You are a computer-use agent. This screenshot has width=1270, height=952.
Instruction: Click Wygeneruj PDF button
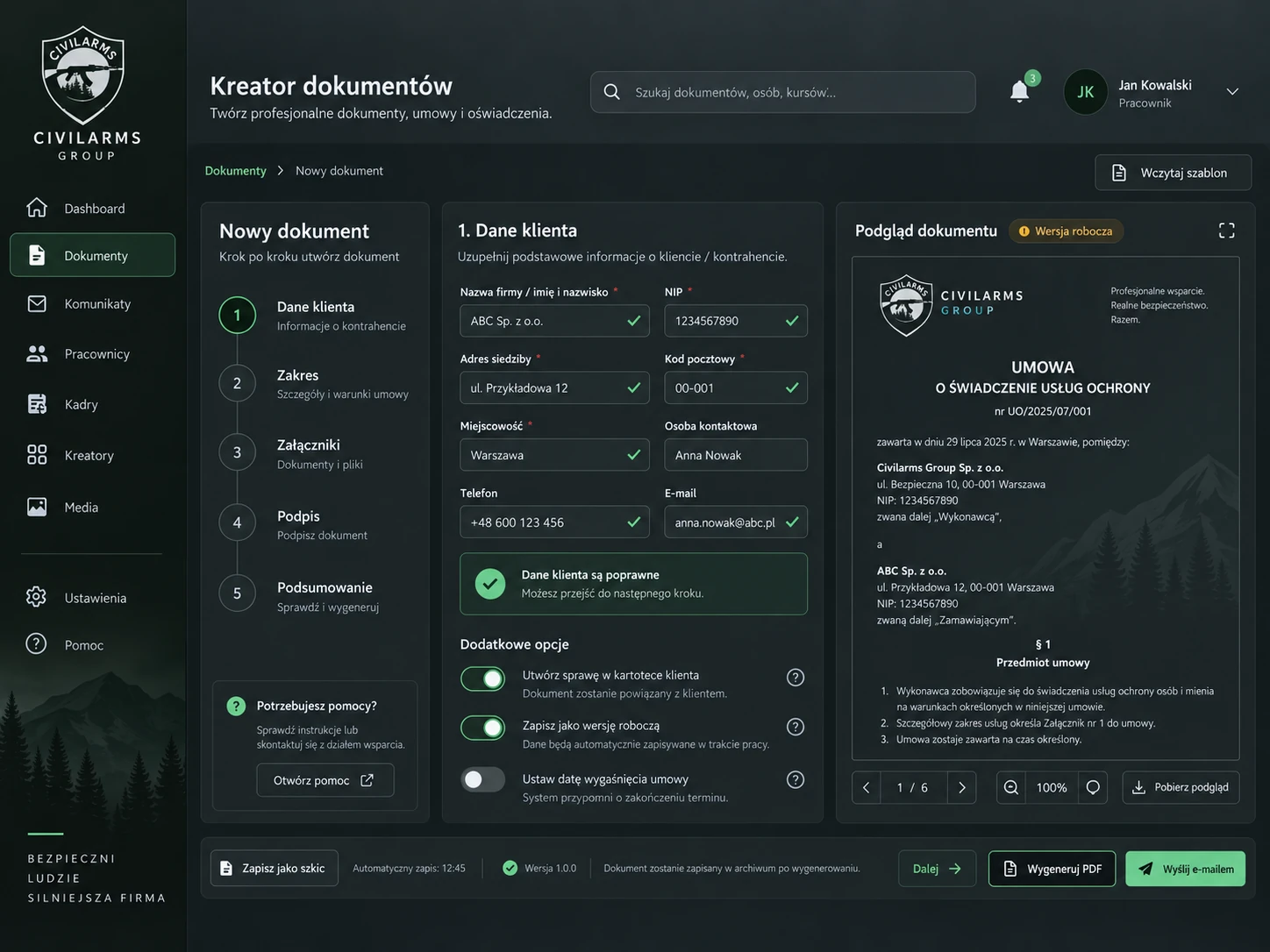[x=1052, y=869]
